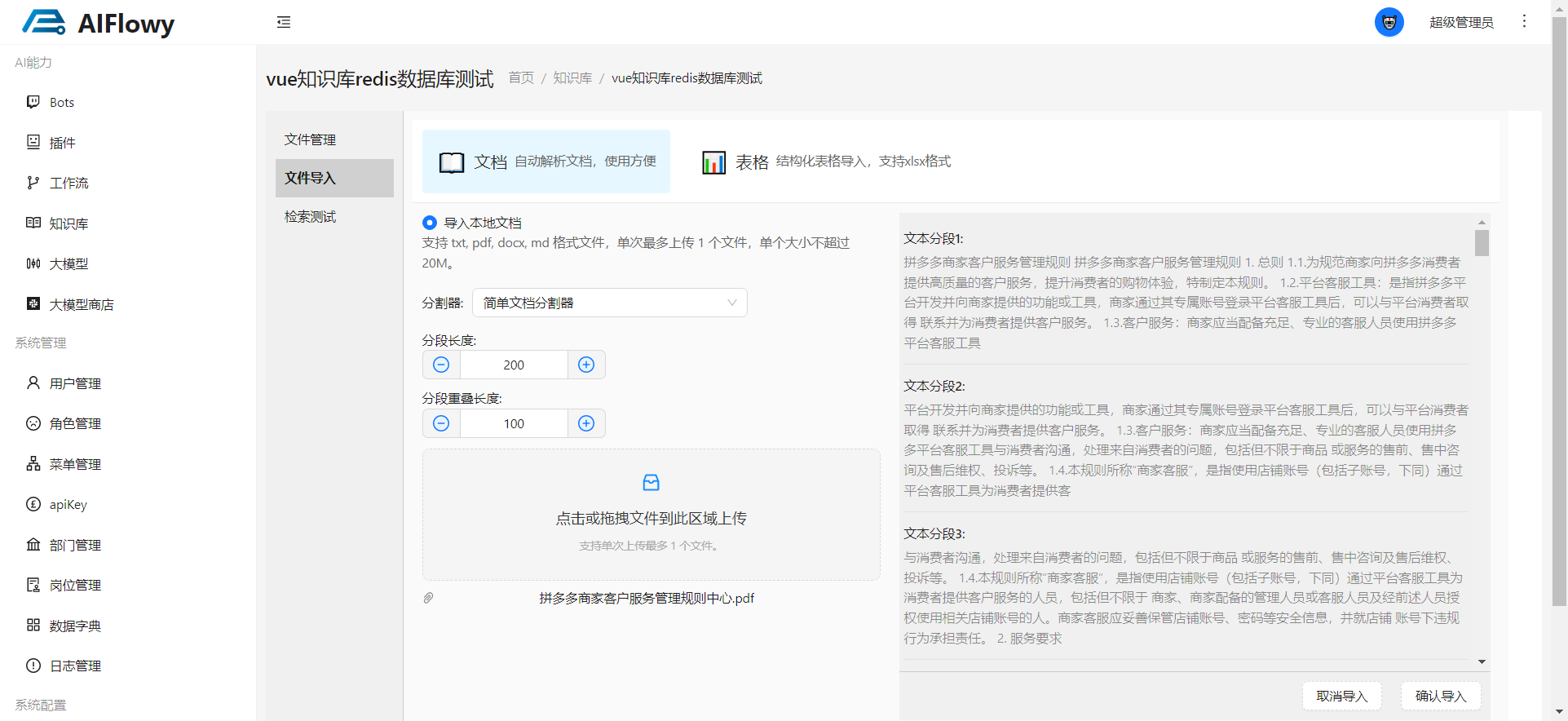Increase 分段长度 with the plus button
This screenshot has width=1568, height=721.
586,365
